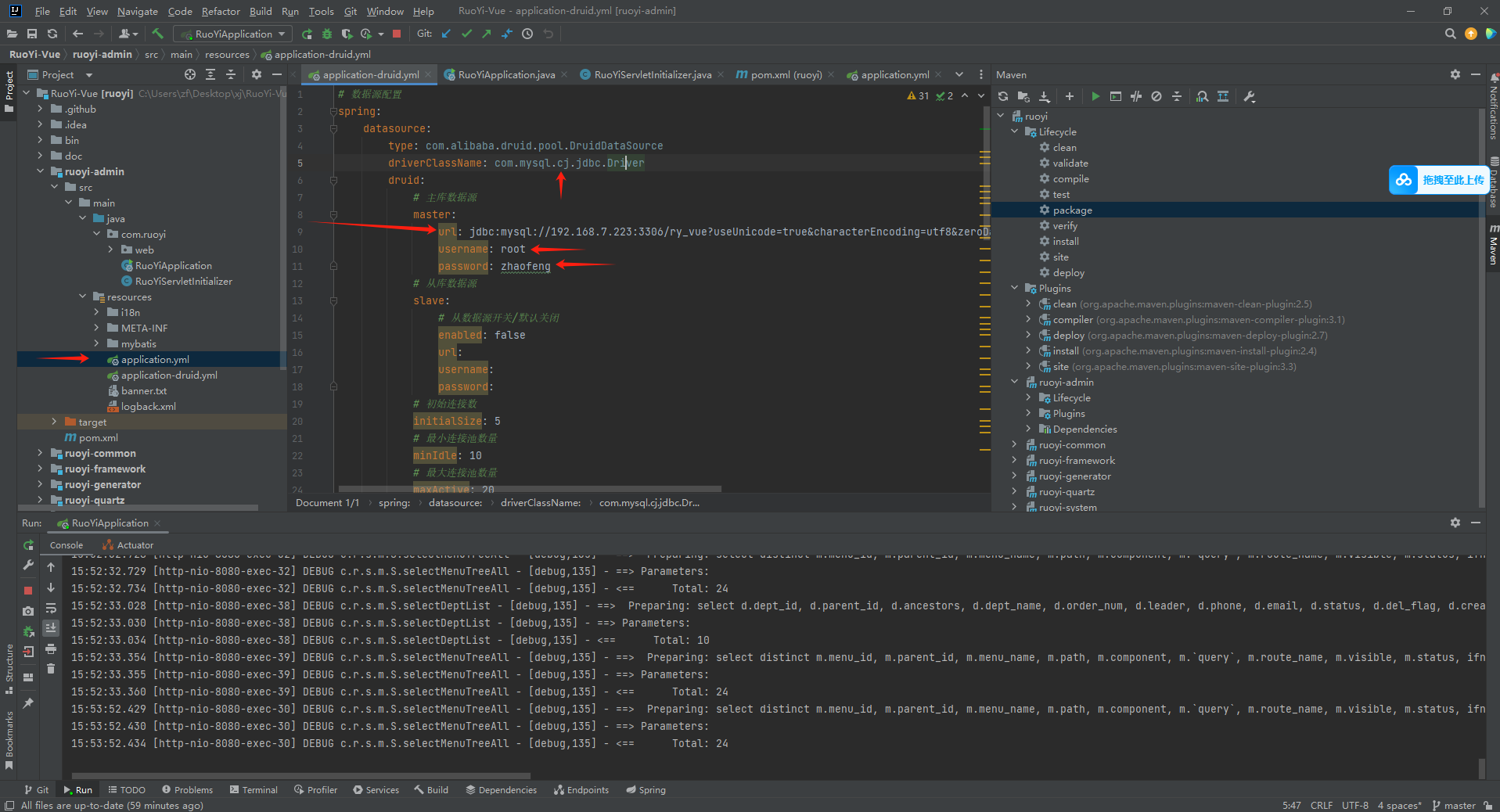
Task: Run selected Maven build green arrow
Action: pyautogui.click(x=1095, y=96)
